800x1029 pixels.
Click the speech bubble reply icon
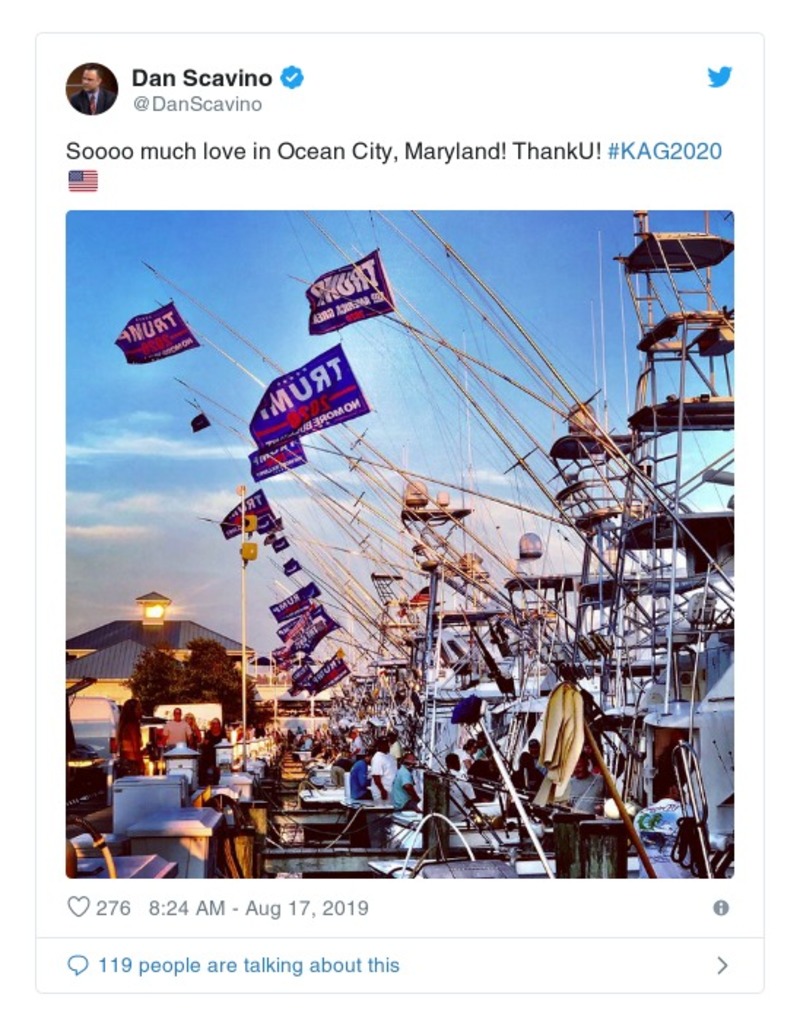(77, 965)
